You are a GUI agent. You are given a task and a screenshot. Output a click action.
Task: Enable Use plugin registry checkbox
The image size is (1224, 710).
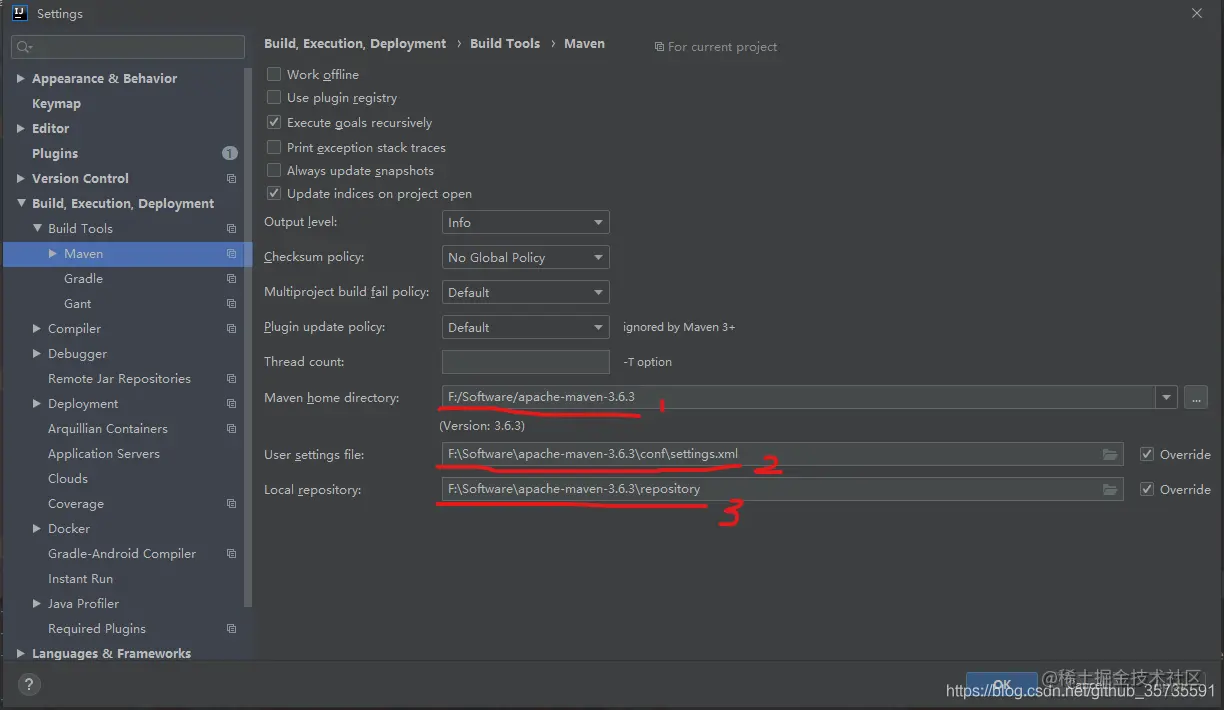(274, 98)
